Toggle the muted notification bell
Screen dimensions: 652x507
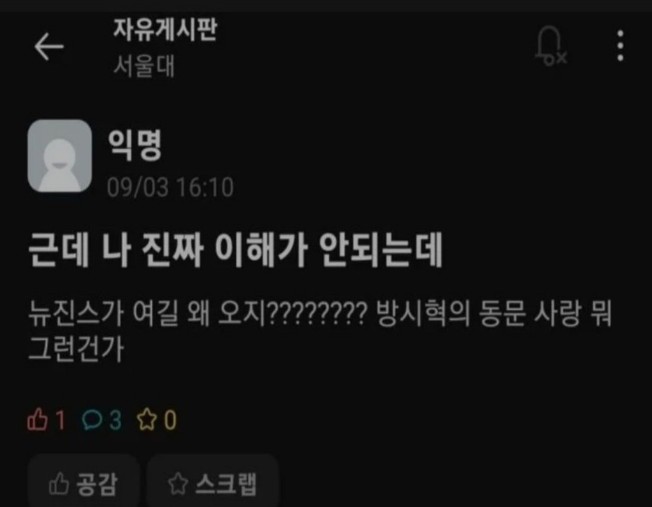[551, 46]
